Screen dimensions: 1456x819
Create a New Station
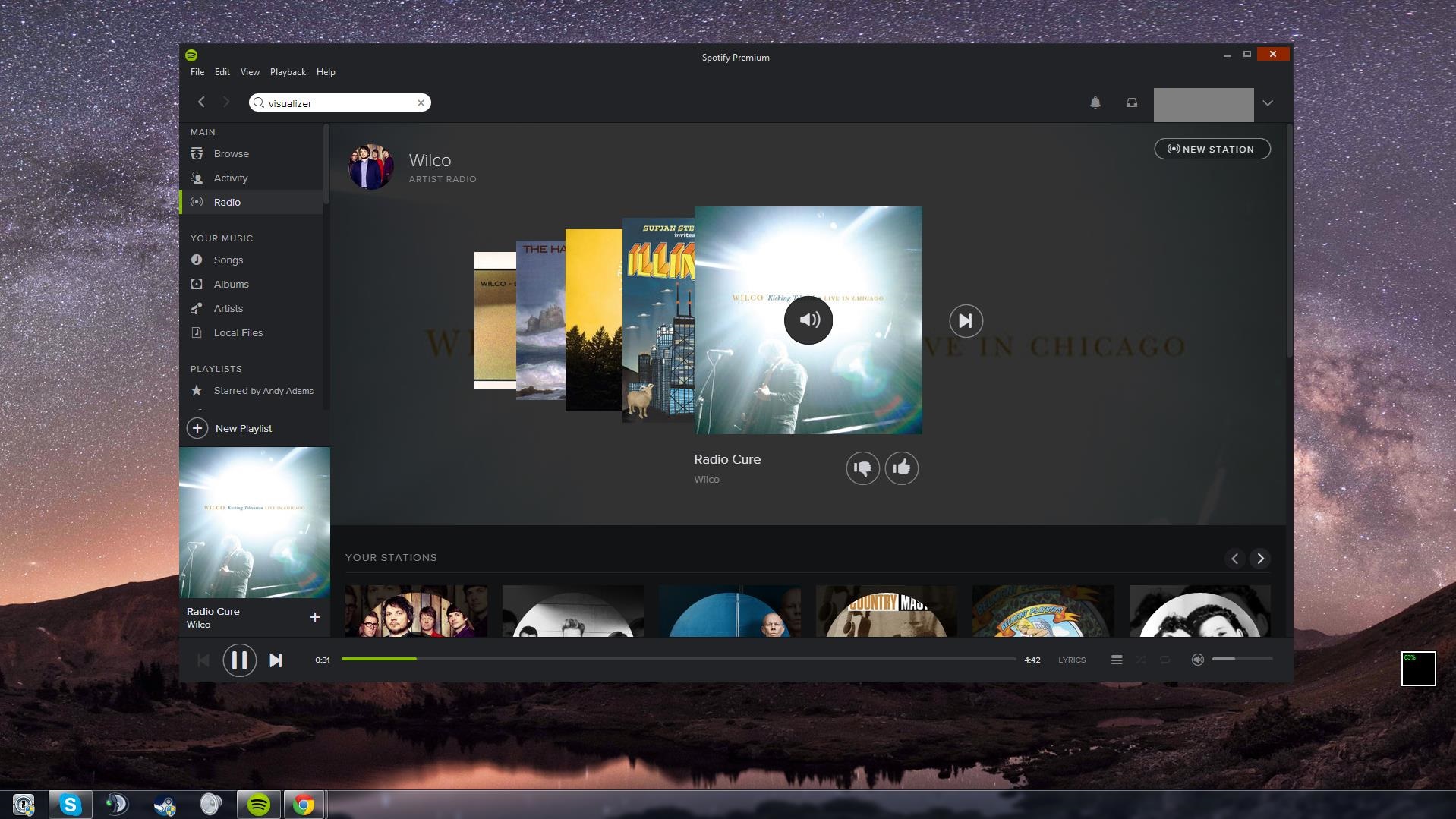click(x=1212, y=150)
